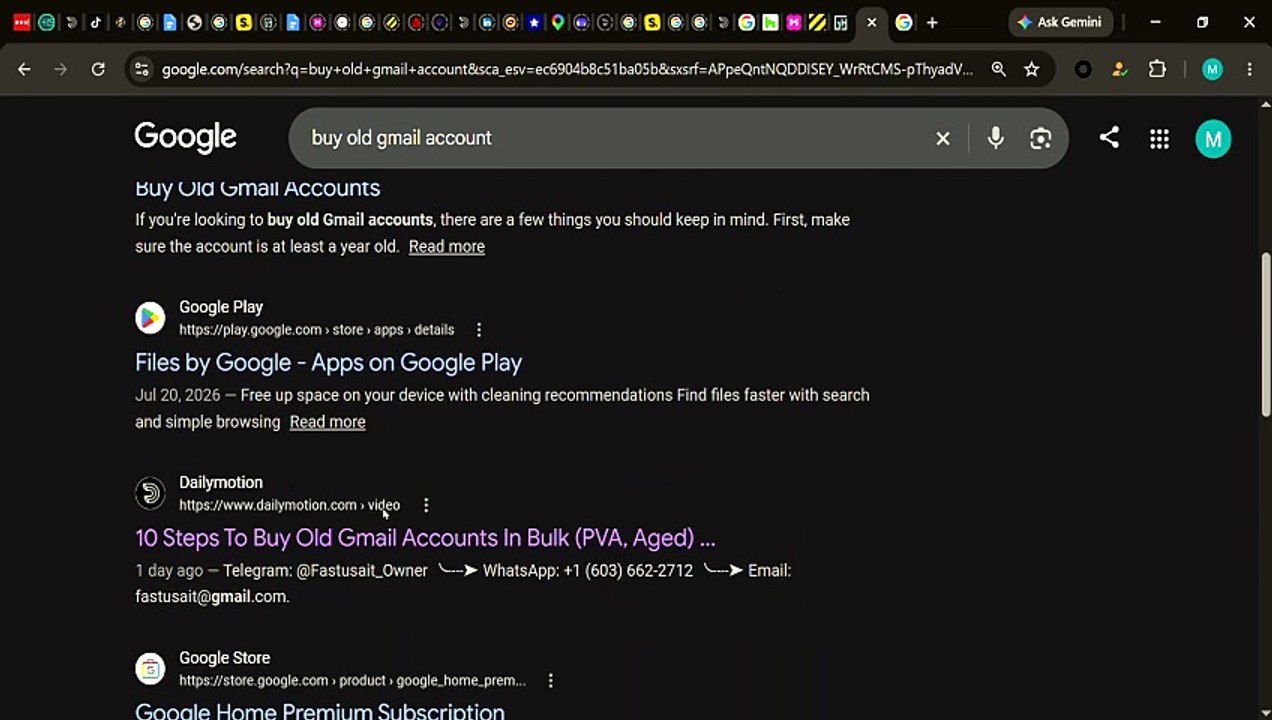Viewport: 1272px width, 720px height.
Task: Click the forward navigation arrow
Action: [x=61, y=69]
